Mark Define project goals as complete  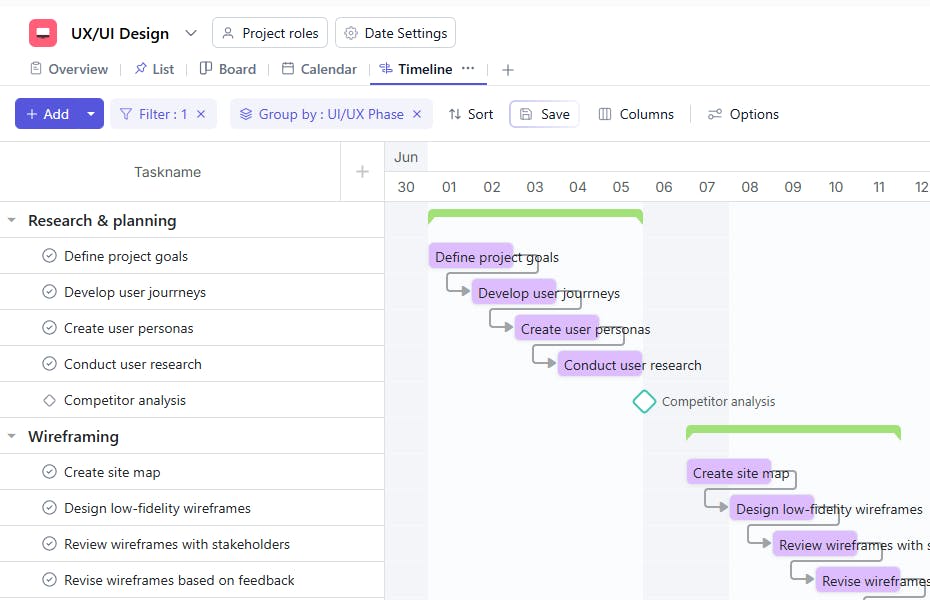49,256
